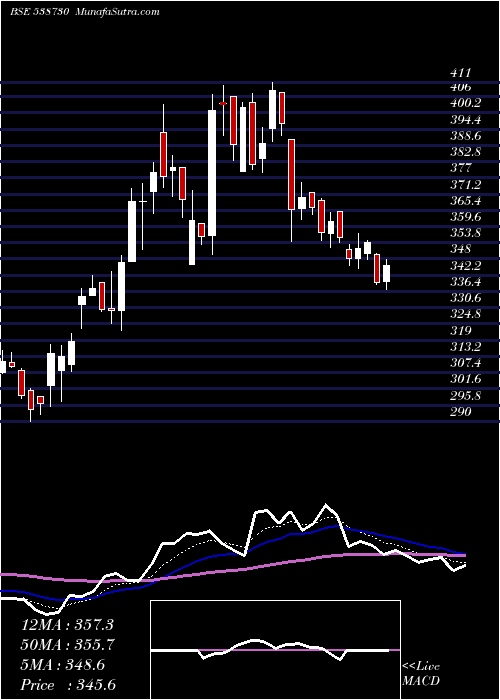Viewport: 500px width, 700px height.
Task: Select the 382.8 axis value
Action: tap(466, 152)
